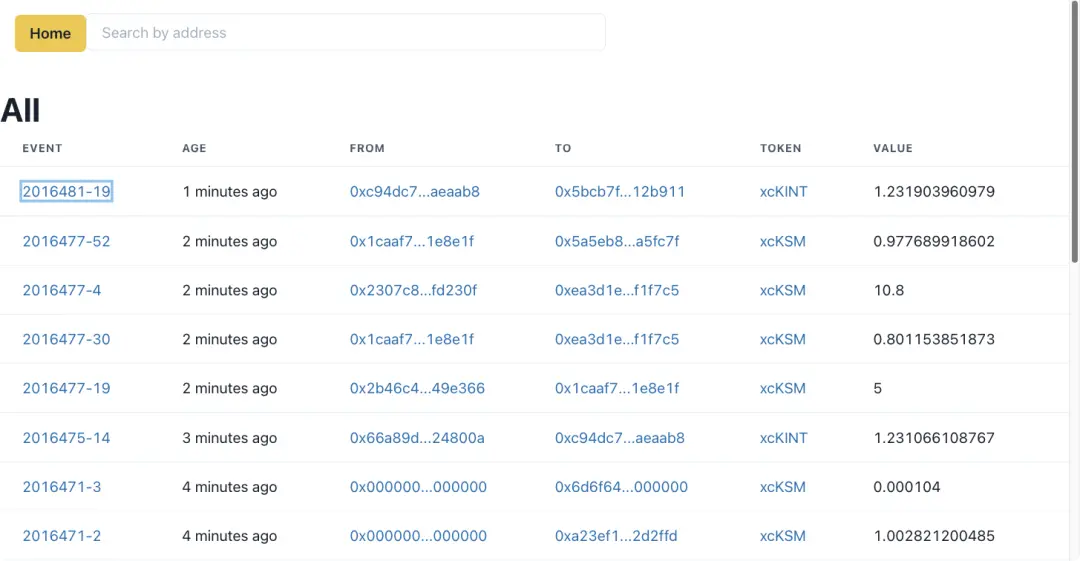
Task: Click the yellow Home button
Action: (x=50, y=33)
